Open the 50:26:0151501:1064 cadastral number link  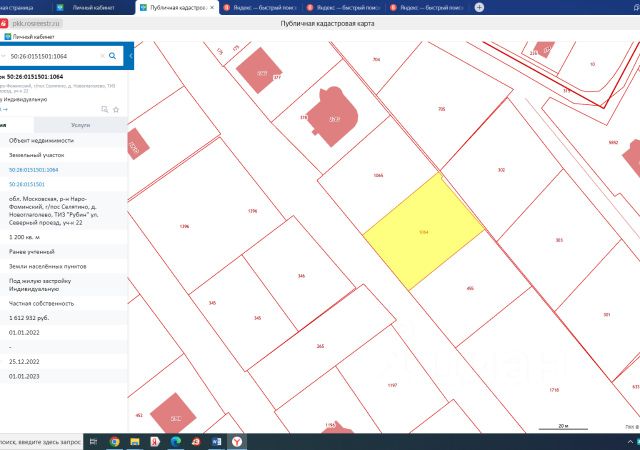tap(33, 169)
